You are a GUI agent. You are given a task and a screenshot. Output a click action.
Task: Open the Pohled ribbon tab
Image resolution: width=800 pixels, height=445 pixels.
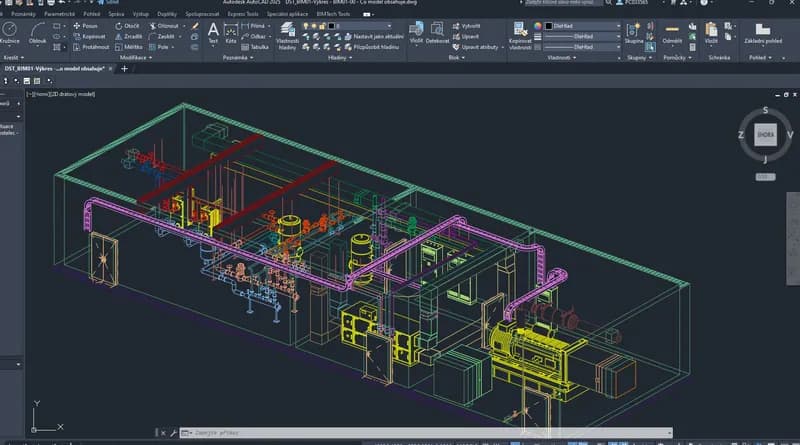tap(92, 14)
